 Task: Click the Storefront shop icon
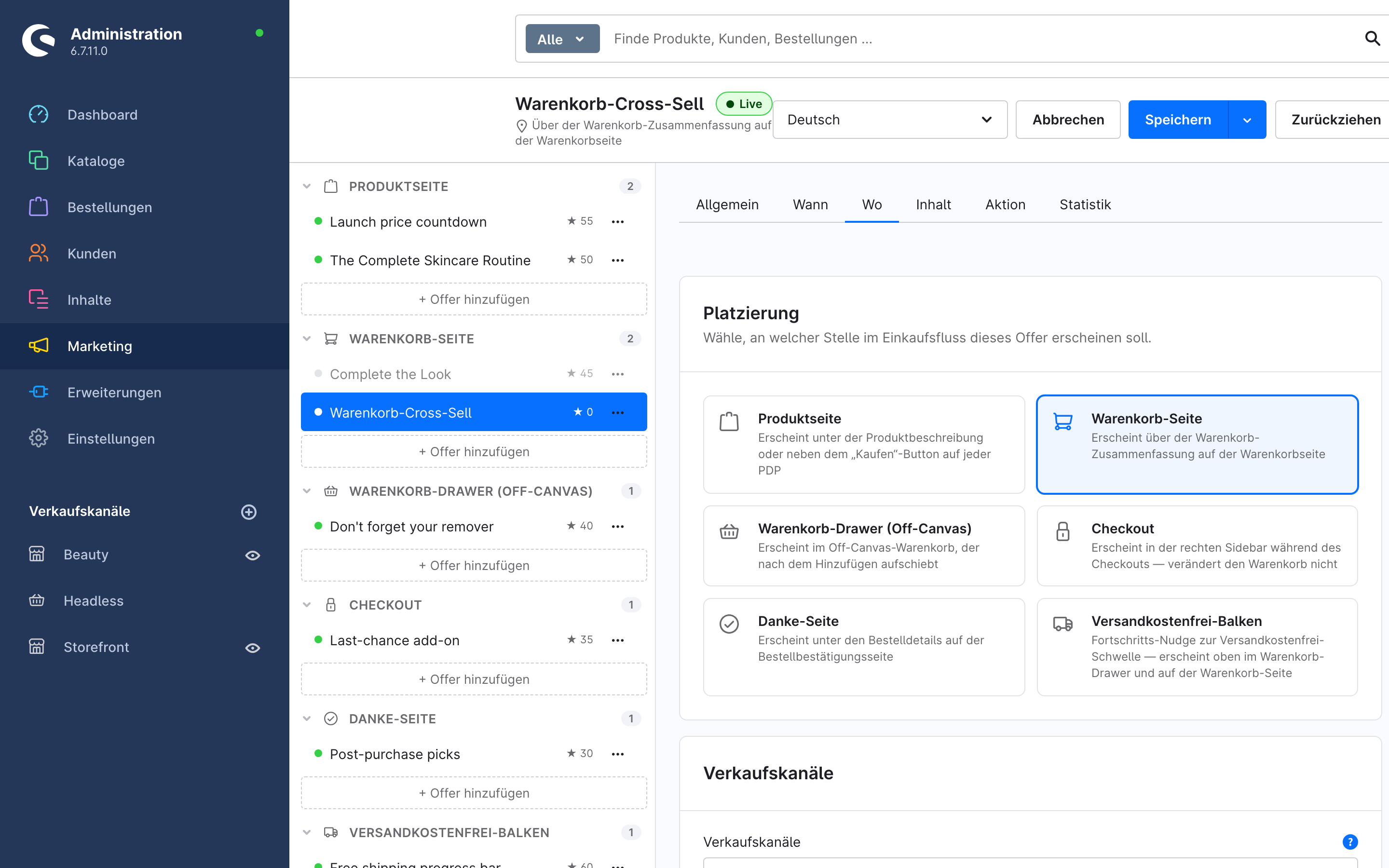(x=37, y=647)
